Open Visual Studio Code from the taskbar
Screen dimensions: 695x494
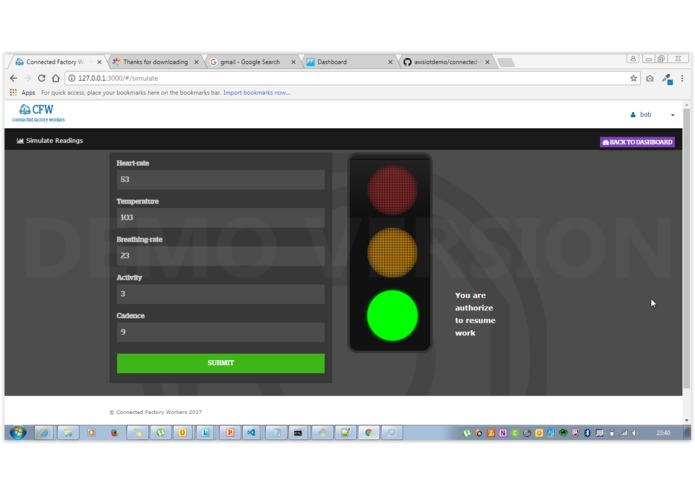(x=251, y=432)
